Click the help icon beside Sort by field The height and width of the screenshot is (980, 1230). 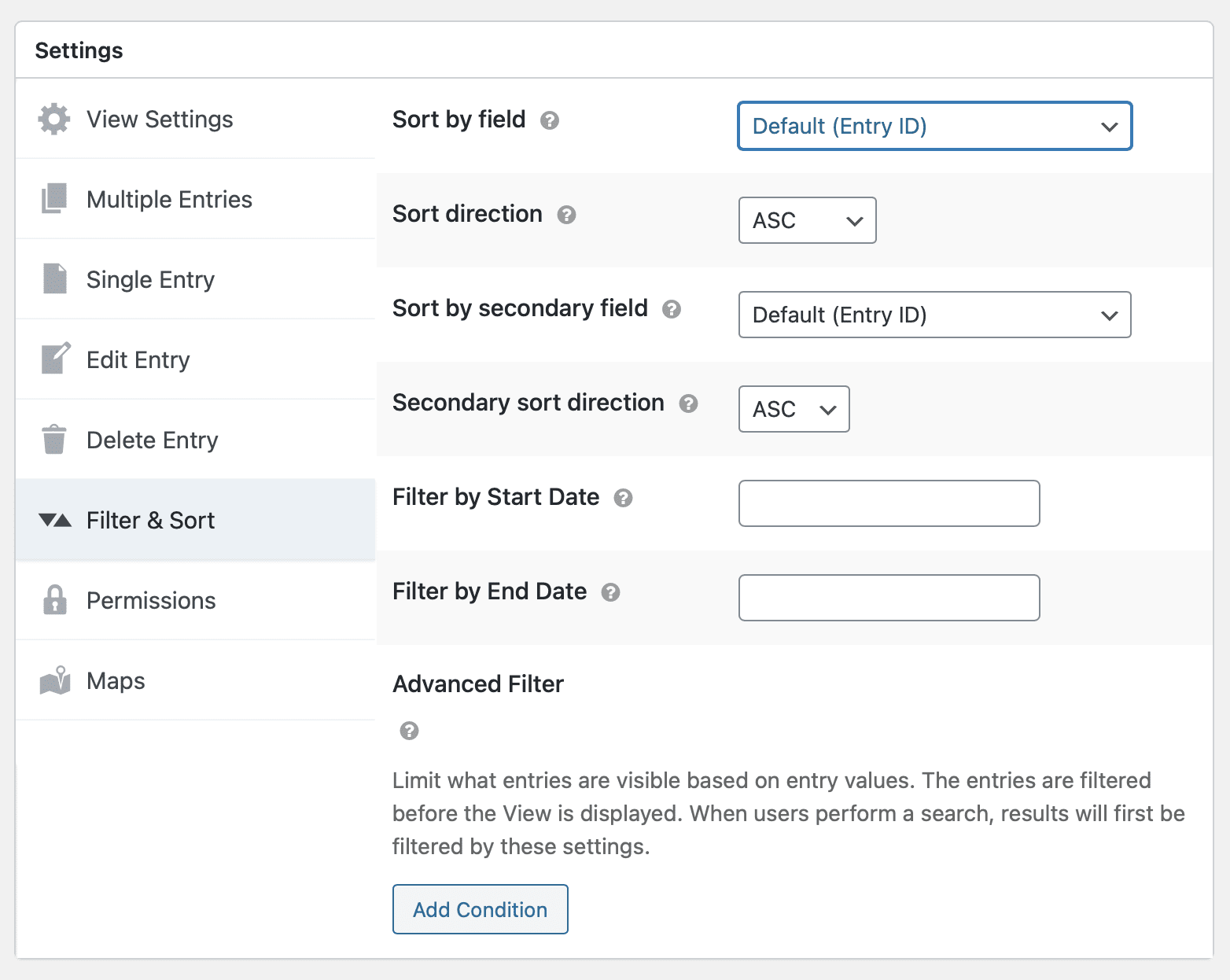550,120
